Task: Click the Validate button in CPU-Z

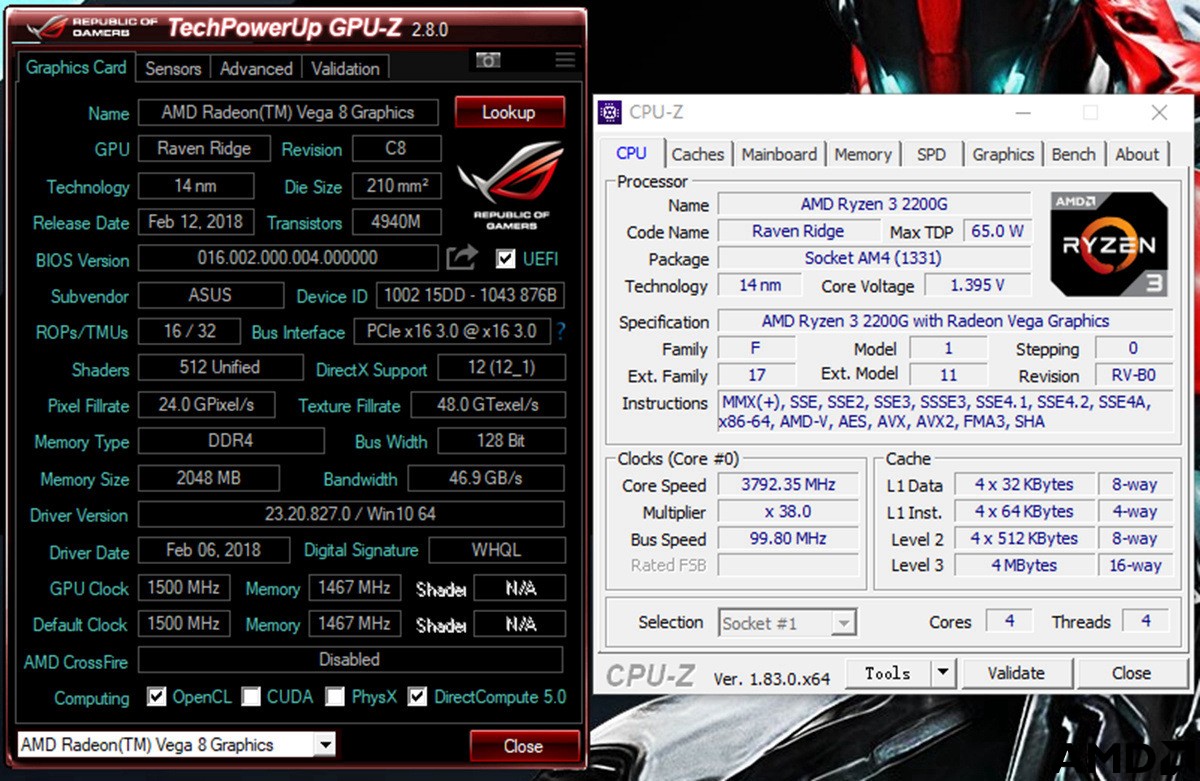Action: 1016,673
